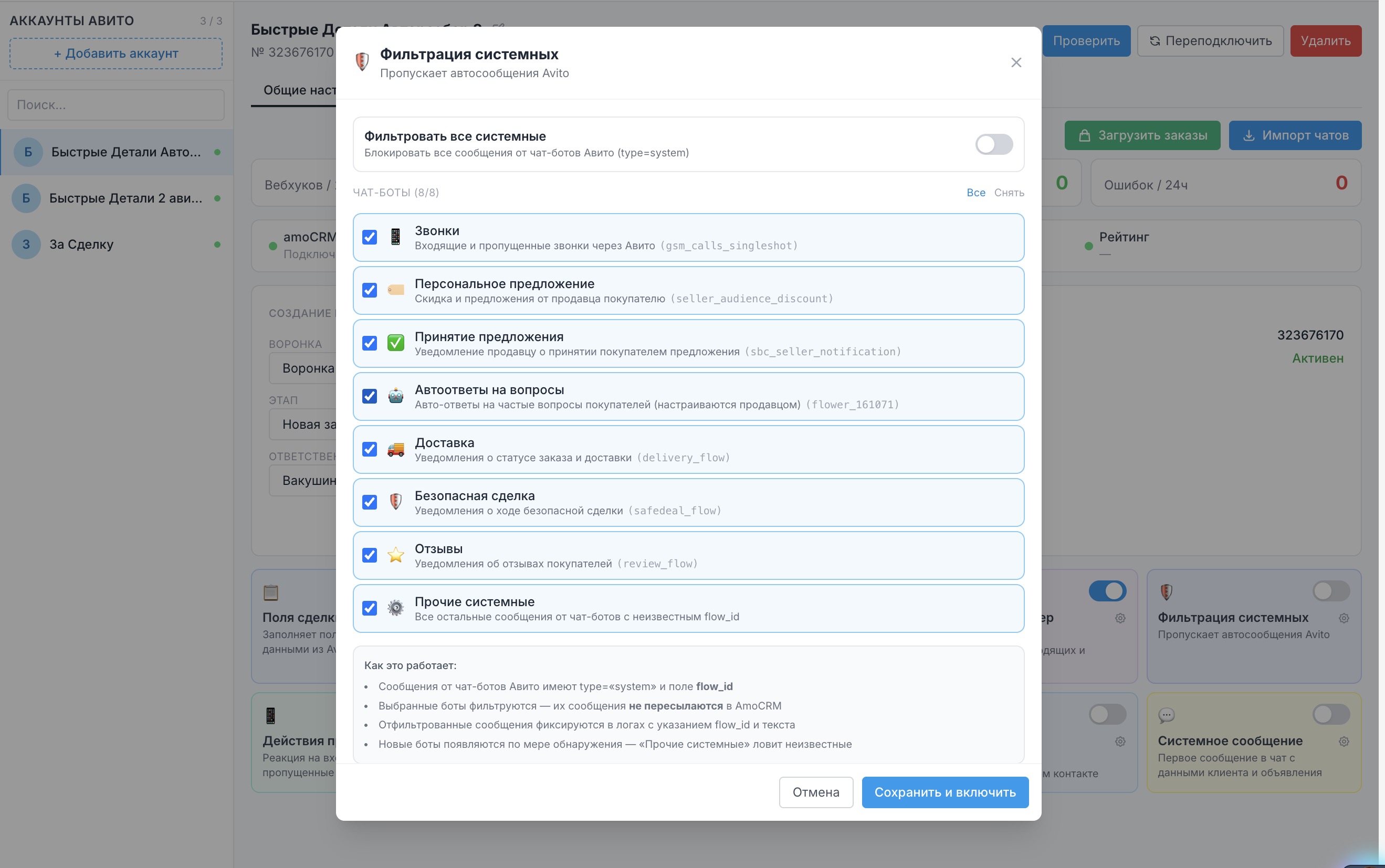Screen dimensions: 1385x868
Task: Uncheck Прочие системные checkbox
Action: click(370, 608)
